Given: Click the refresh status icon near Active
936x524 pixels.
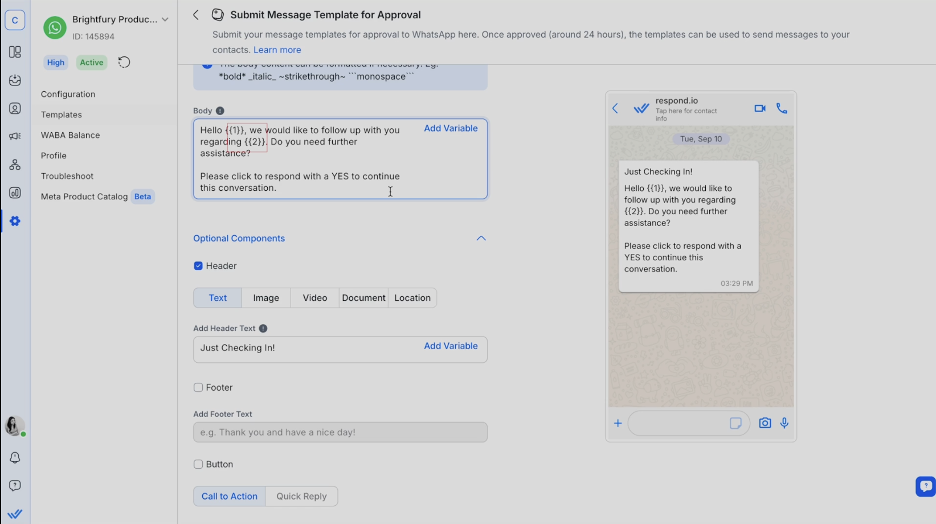Looking at the screenshot, I should pyautogui.click(x=124, y=62).
